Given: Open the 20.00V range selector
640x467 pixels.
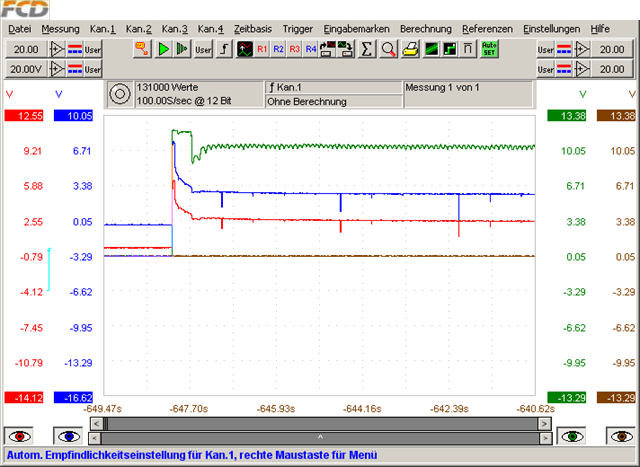Looking at the screenshot, I should click(26, 68).
